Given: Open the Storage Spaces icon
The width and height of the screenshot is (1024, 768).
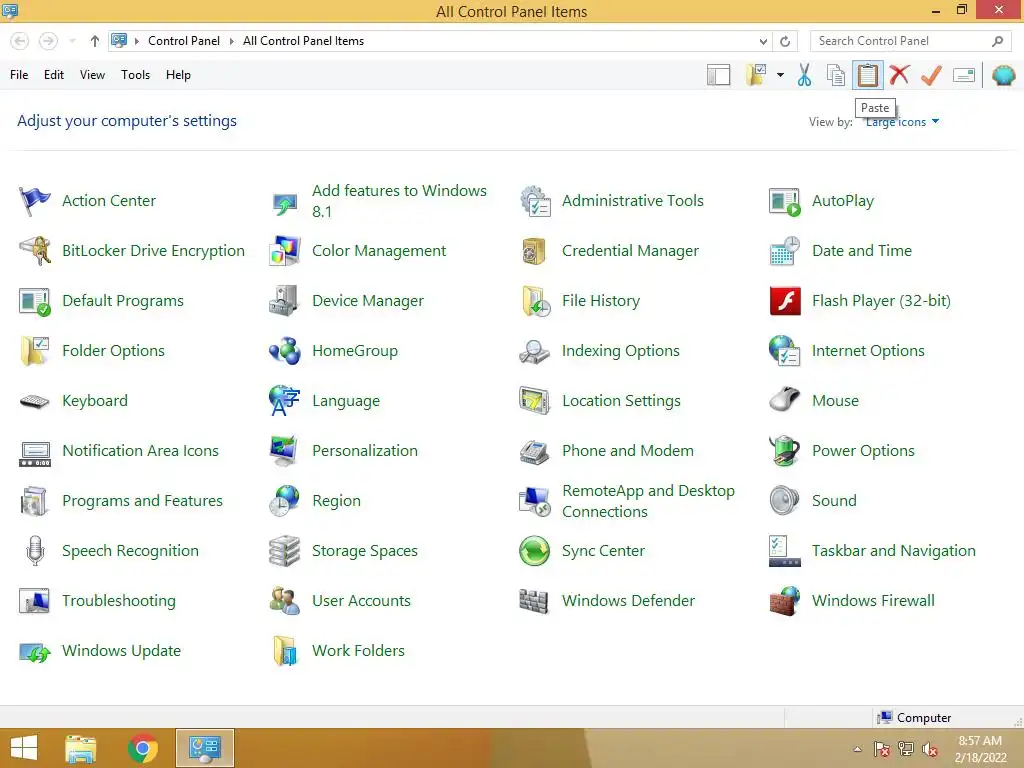Looking at the screenshot, I should click(x=284, y=551).
